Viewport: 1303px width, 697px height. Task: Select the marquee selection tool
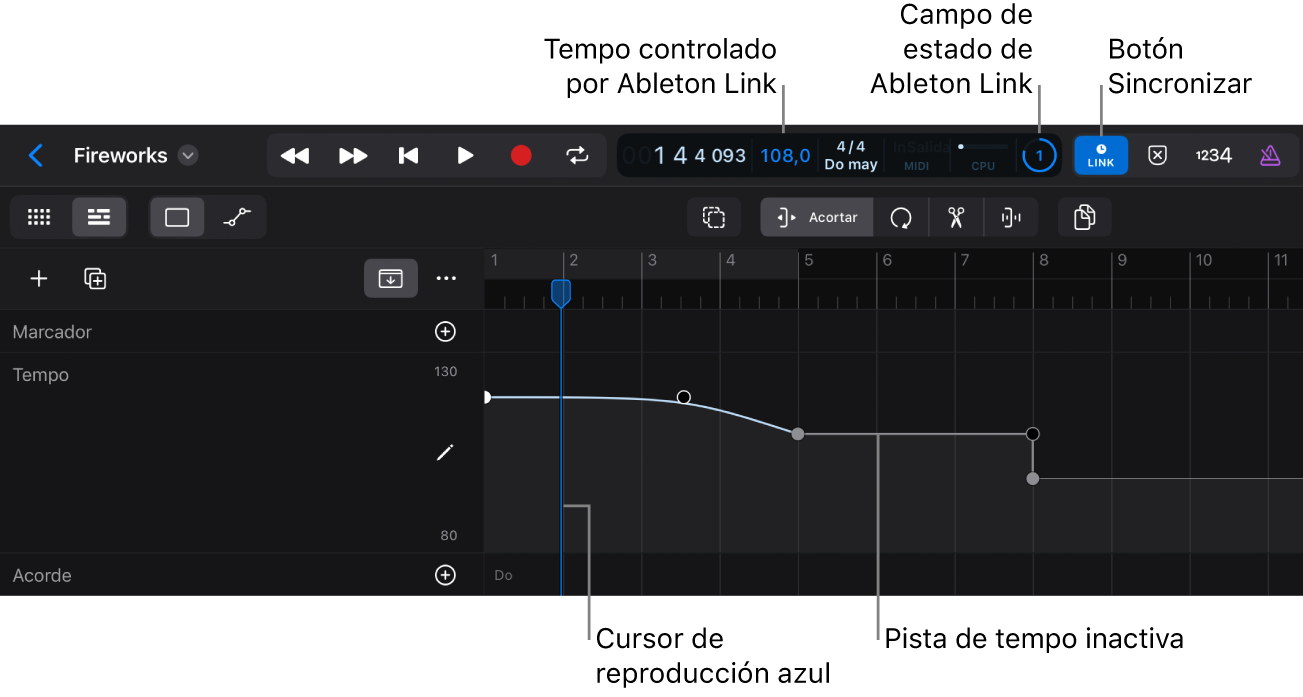714,217
